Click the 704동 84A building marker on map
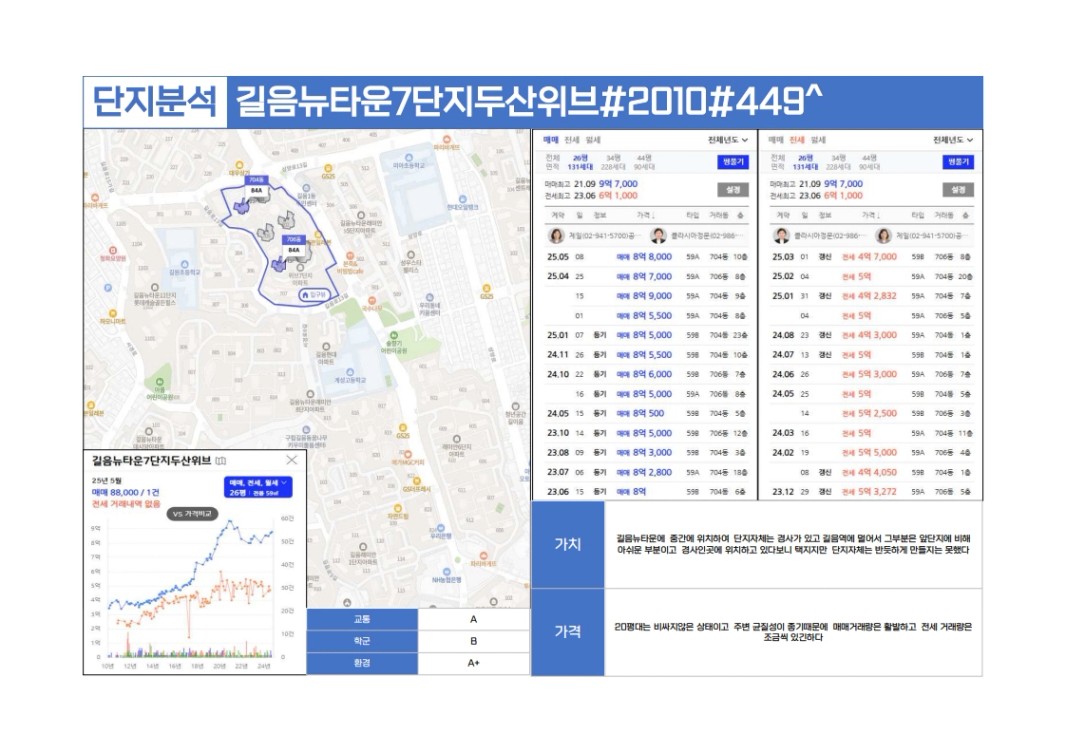The image size is (1066, 753). pyautogui.click(x=256, y=186)
